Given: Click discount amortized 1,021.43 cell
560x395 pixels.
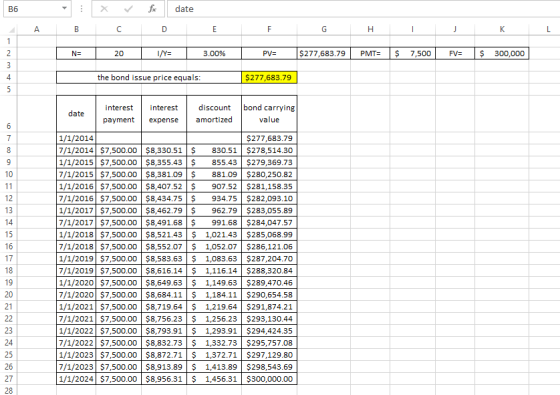Looking at the screenshot, I should pos(214,235).
